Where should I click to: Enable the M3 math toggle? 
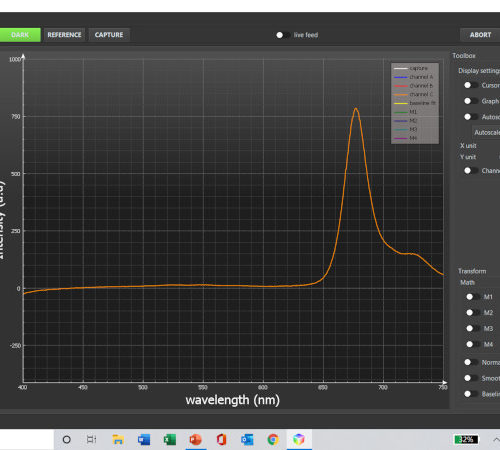(x=473, y=328)
